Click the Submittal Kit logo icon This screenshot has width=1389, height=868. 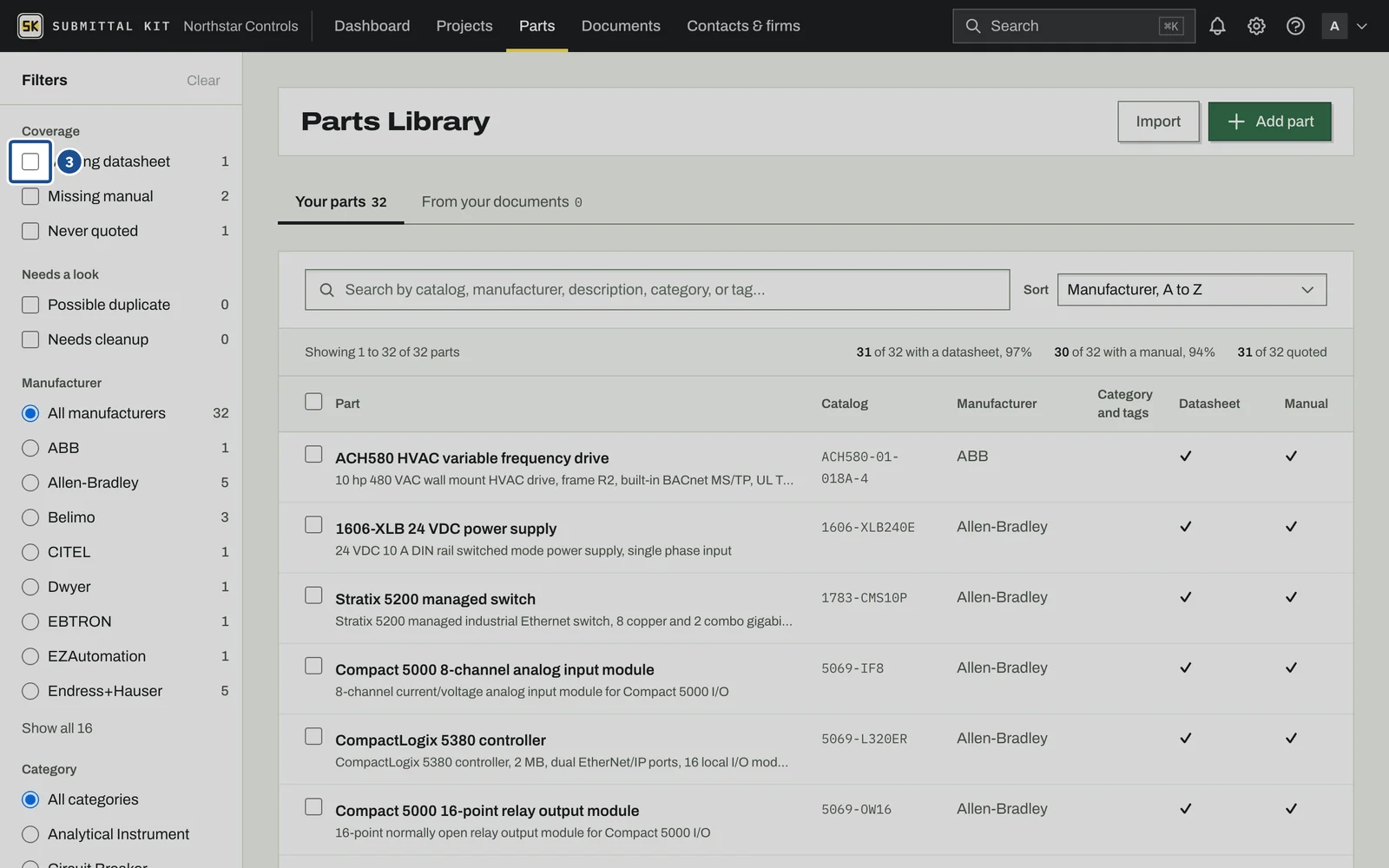30,26
